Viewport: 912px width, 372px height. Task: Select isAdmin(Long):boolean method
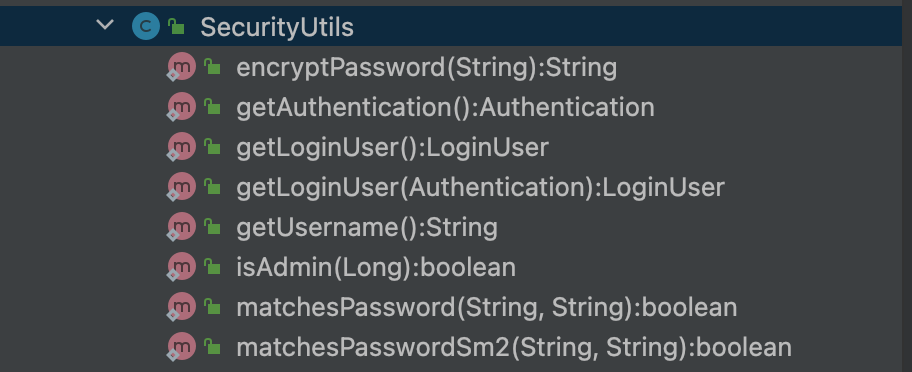coord(376,268)
